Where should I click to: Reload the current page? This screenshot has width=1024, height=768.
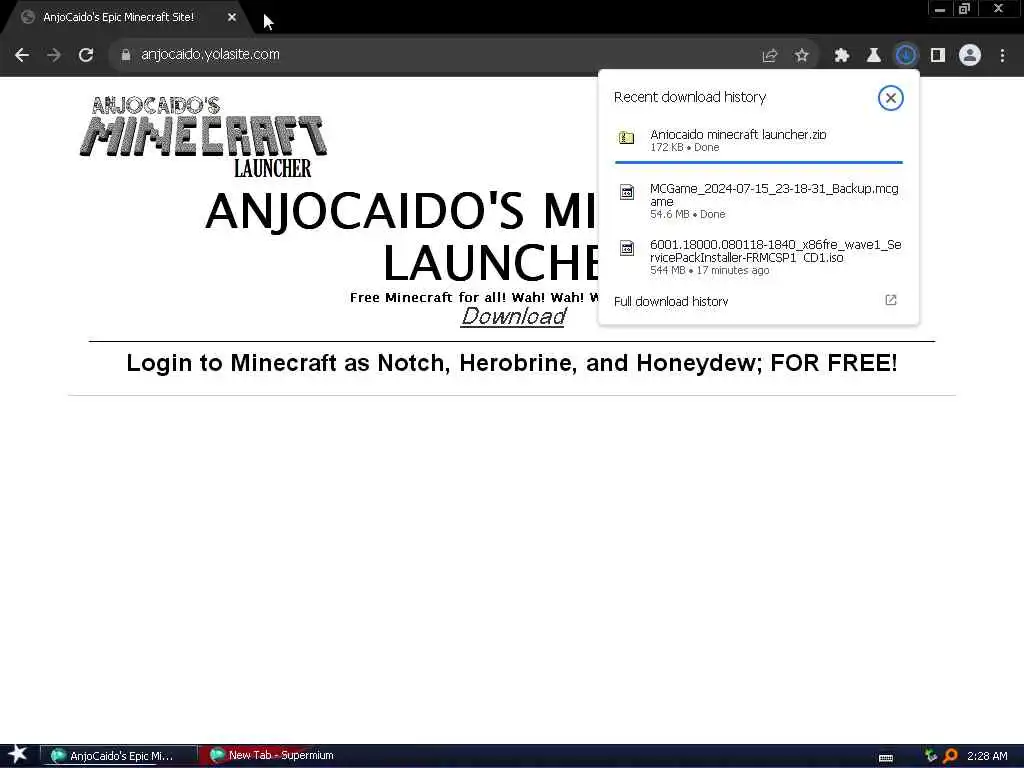86,55
